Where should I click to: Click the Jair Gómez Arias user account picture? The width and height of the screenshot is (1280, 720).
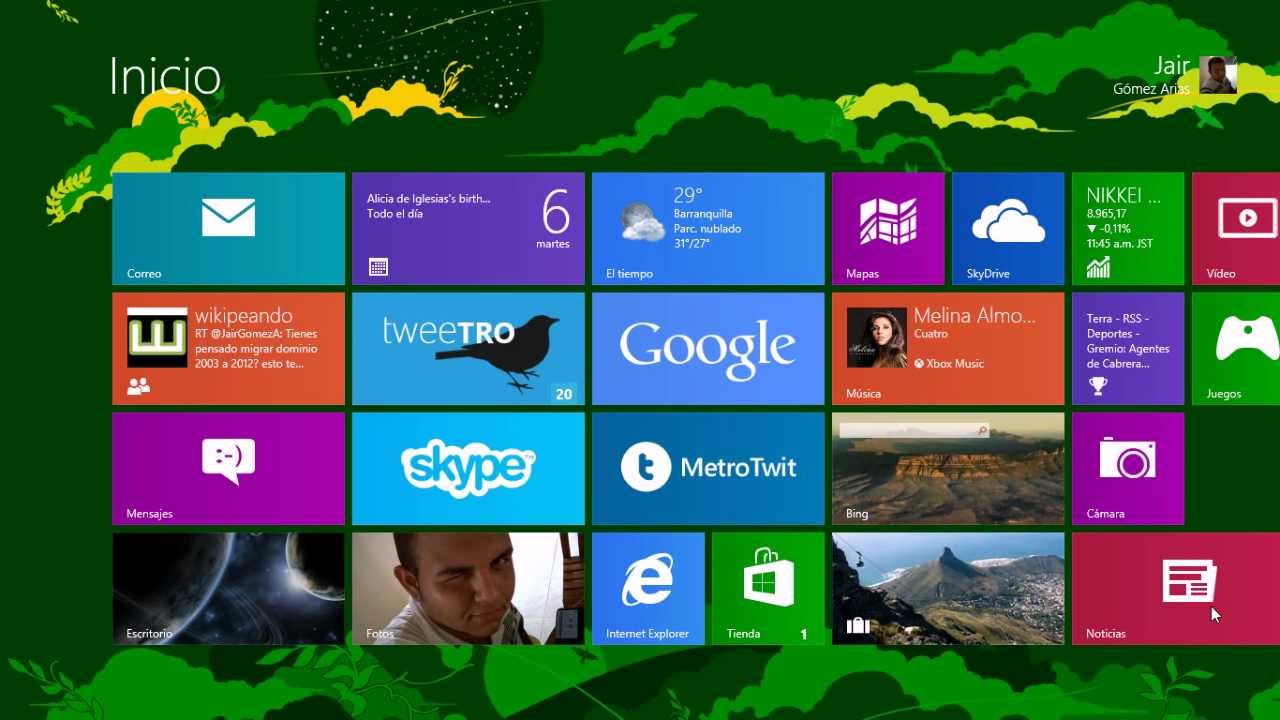point(1218,75)
